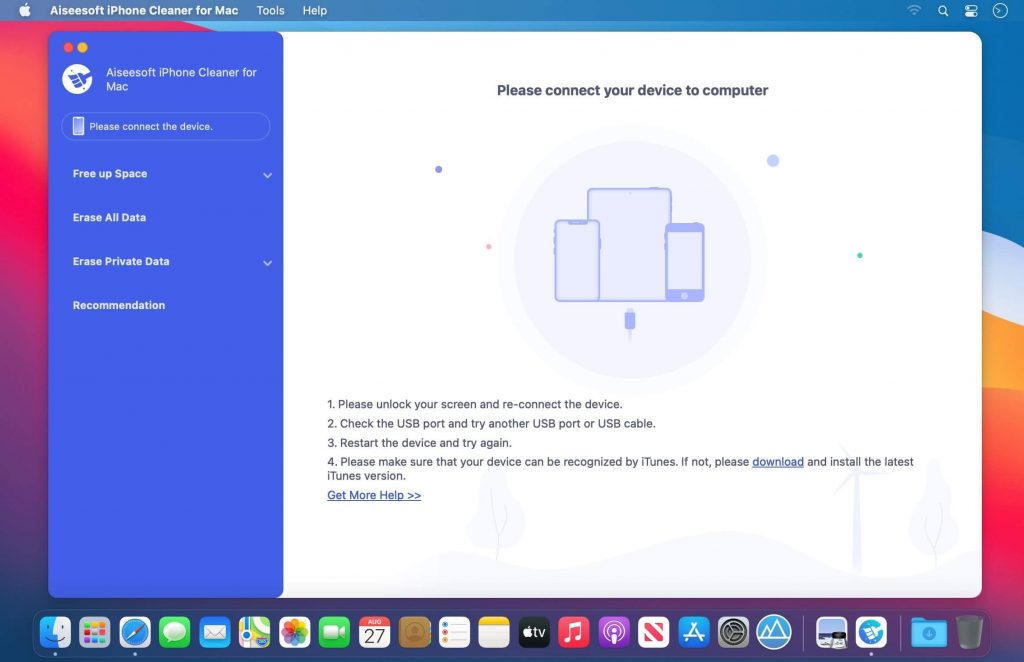The image size is (1024, 662).
Task: Open the Music app from the Dock
Action: click(573, 632)
